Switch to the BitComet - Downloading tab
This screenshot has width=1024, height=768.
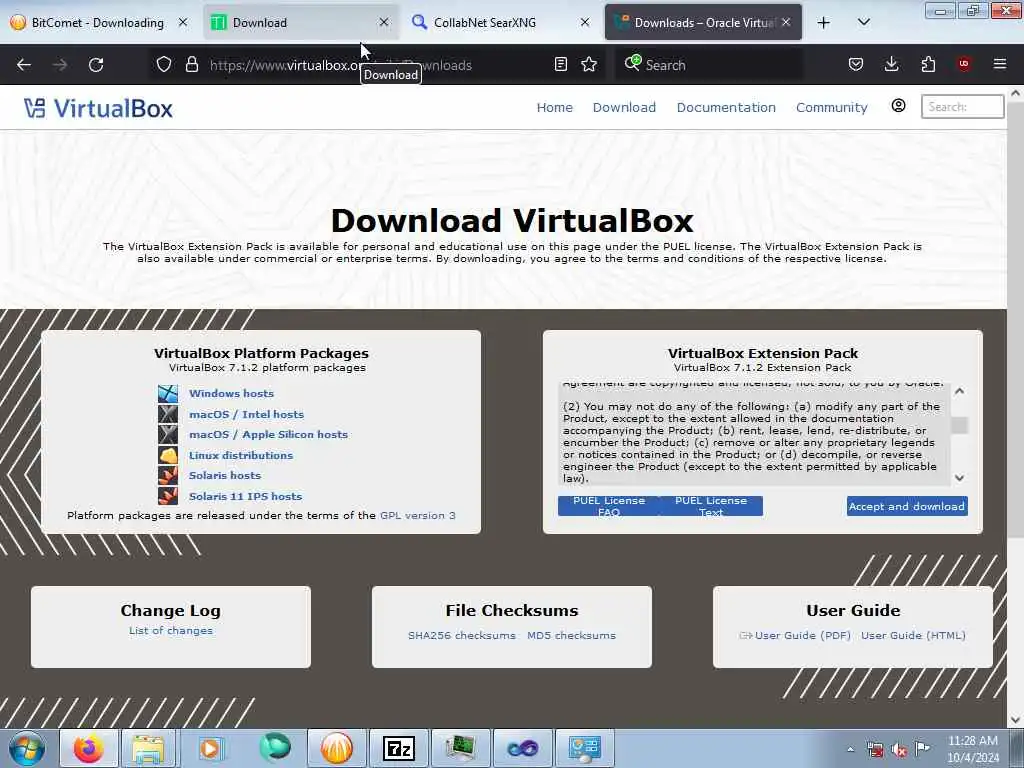(x=98, y=22)
